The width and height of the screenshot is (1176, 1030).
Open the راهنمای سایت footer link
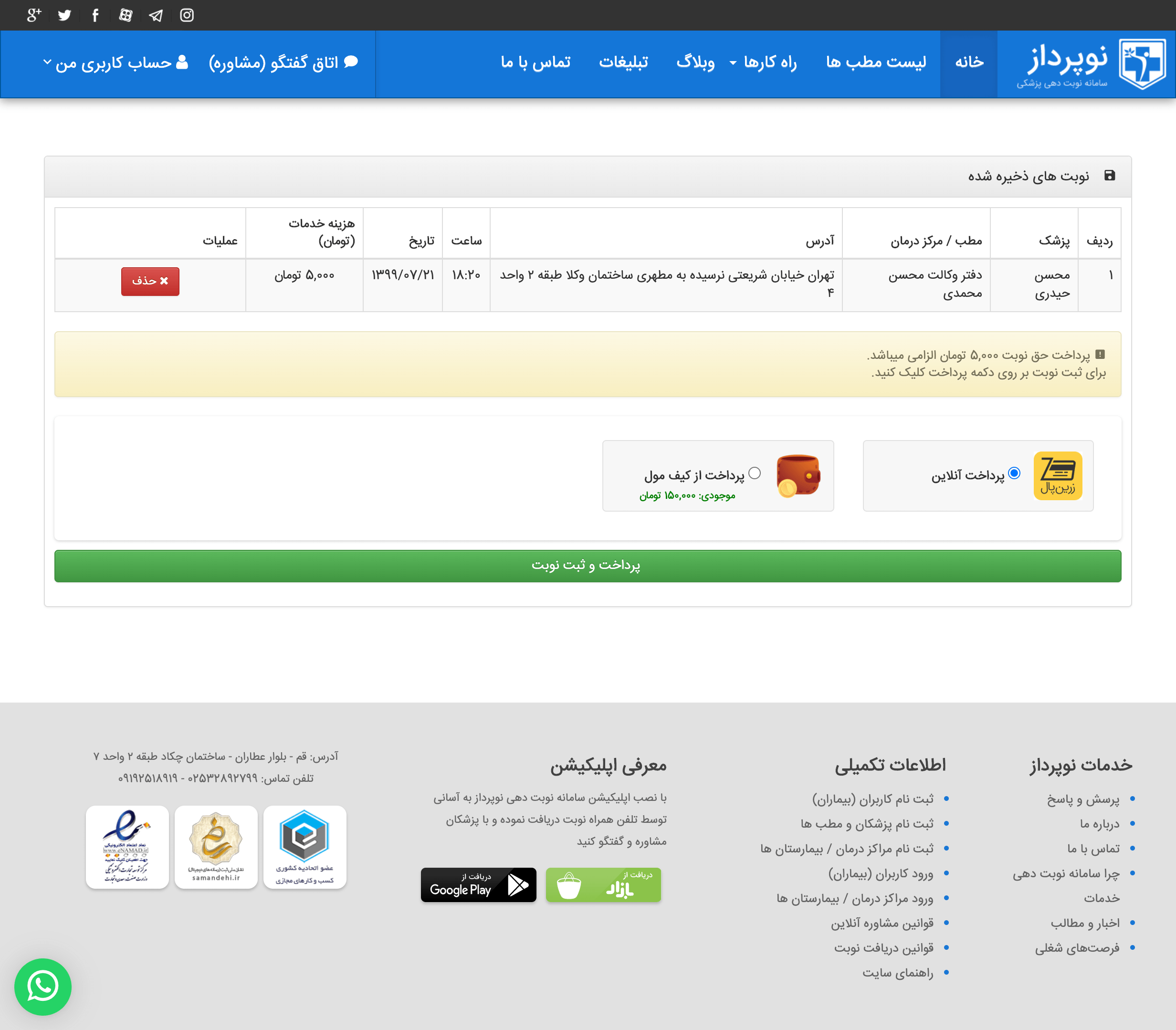897,973
